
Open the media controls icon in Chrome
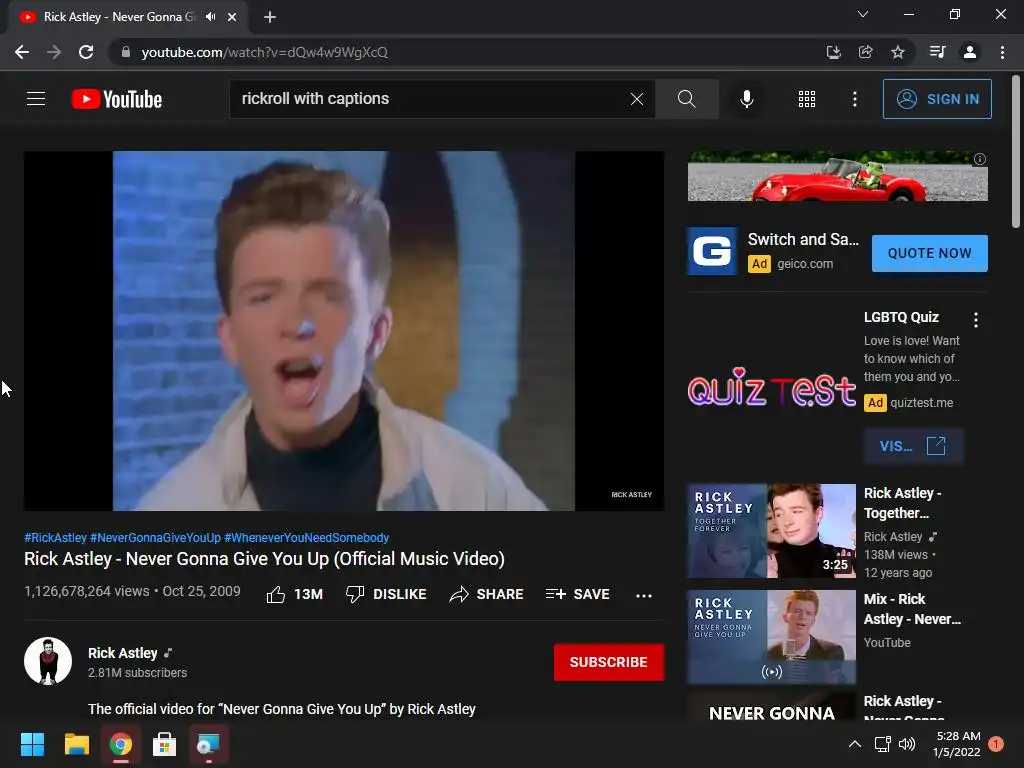coord(937,52)
